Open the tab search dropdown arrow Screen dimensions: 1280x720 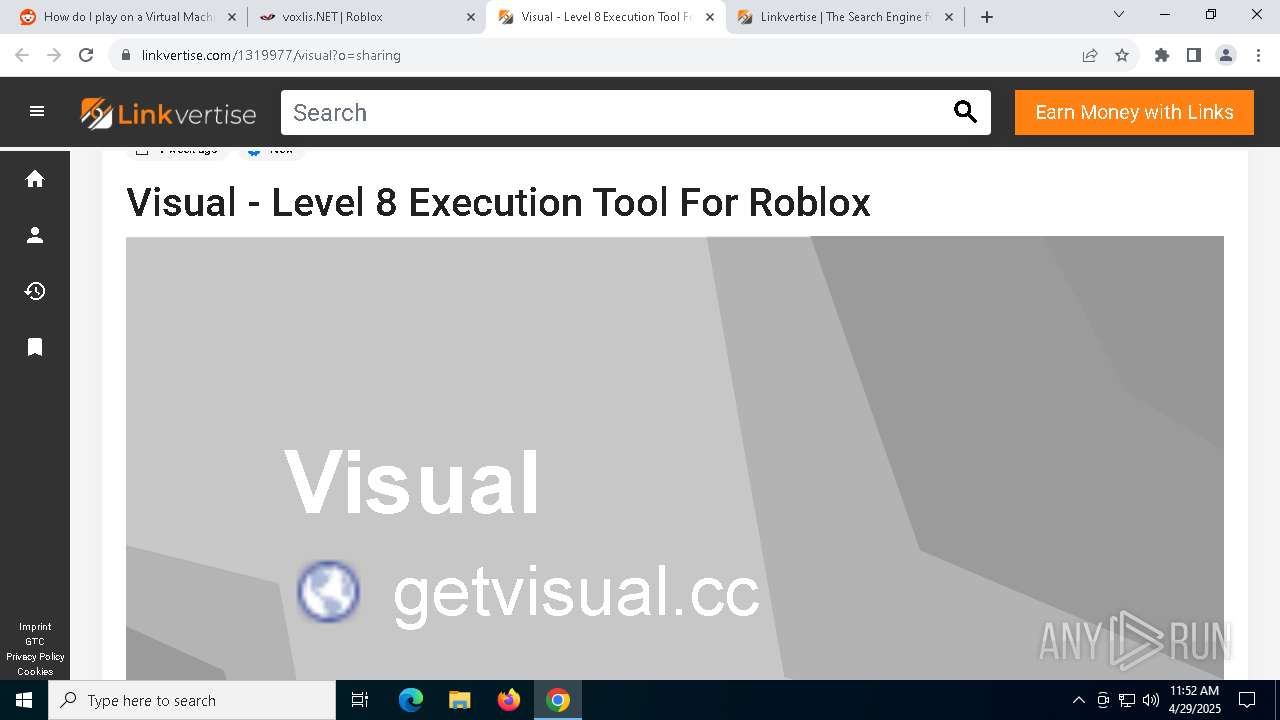1119,14
